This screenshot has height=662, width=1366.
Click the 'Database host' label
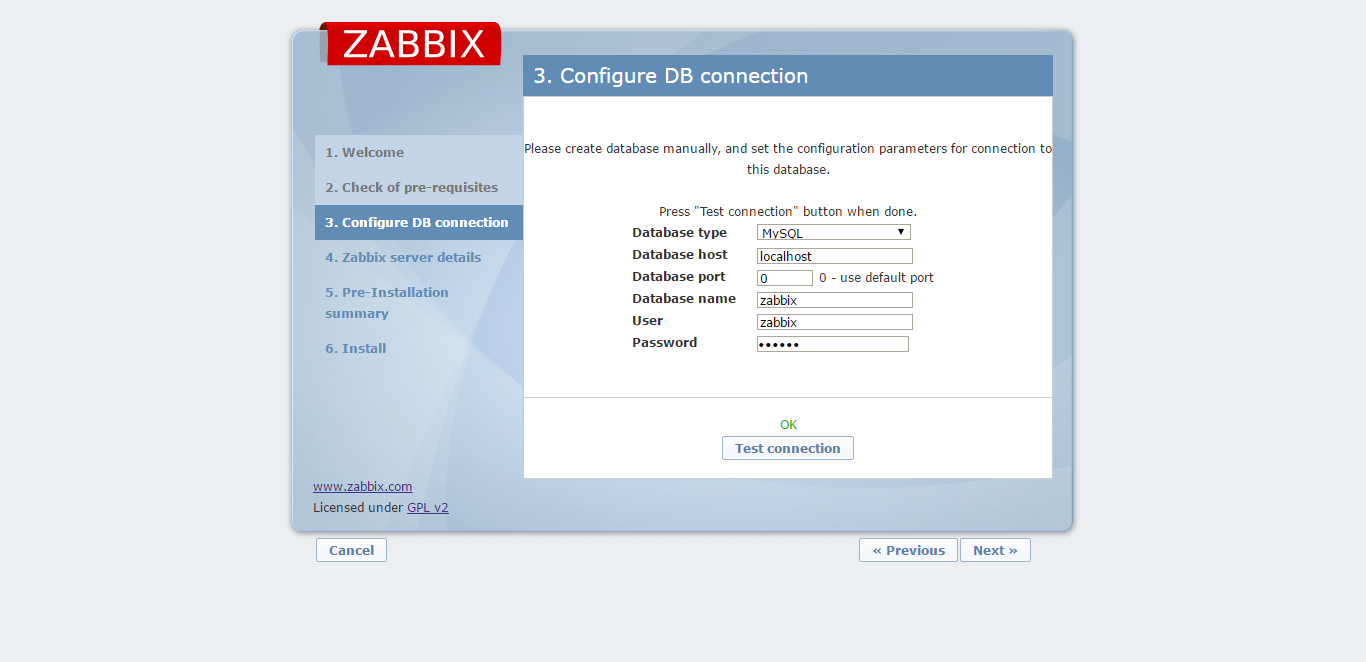pos(680,255)
